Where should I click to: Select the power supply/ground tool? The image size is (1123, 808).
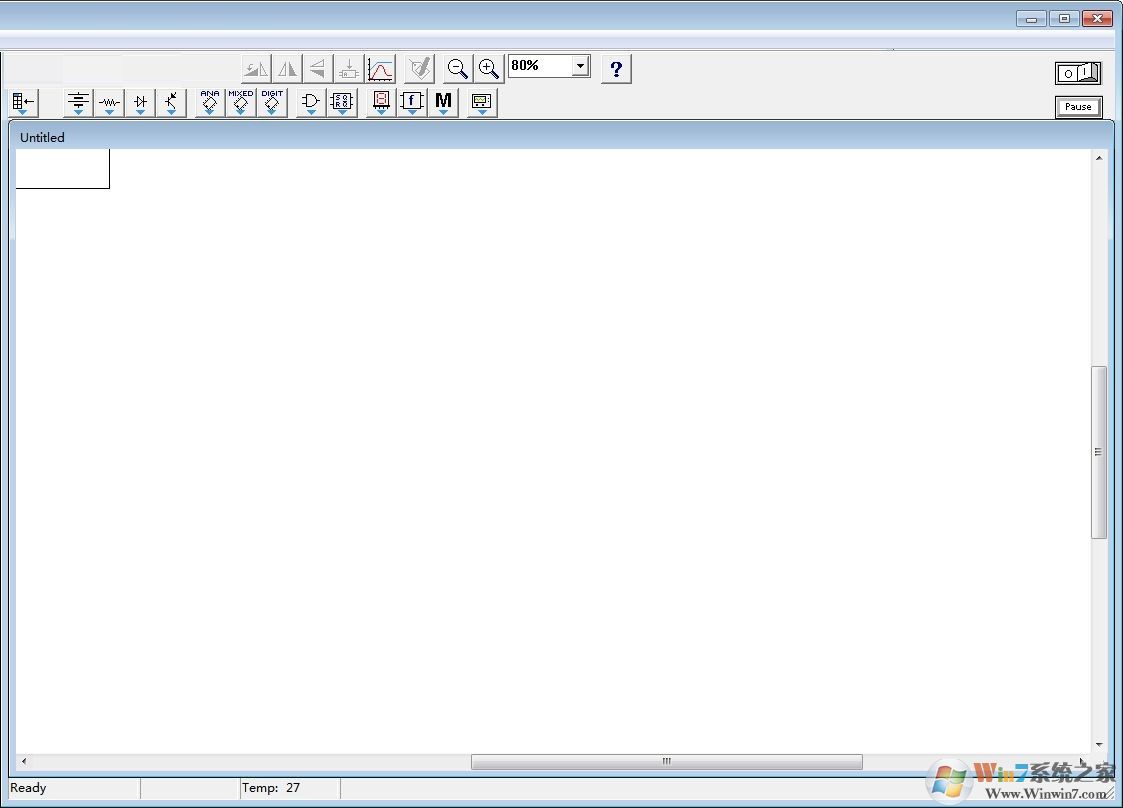[x=77, y=100]
